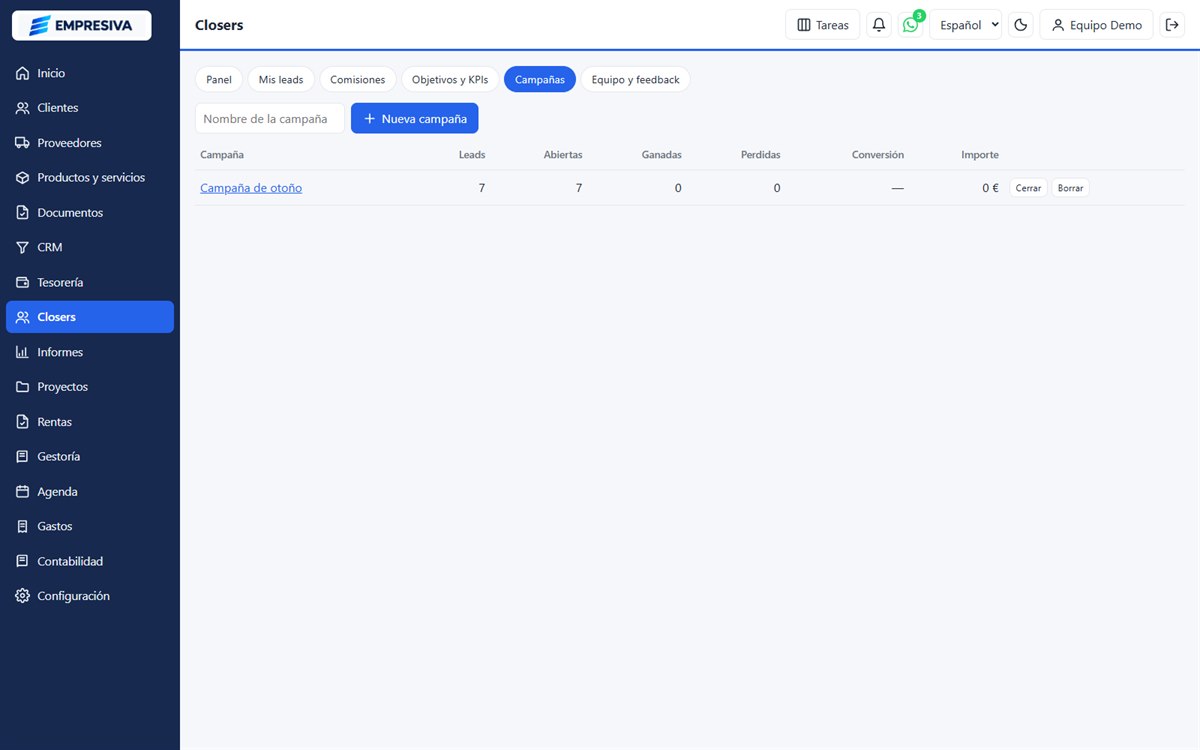Open Clientes from the sidebar

coord(90,108)
